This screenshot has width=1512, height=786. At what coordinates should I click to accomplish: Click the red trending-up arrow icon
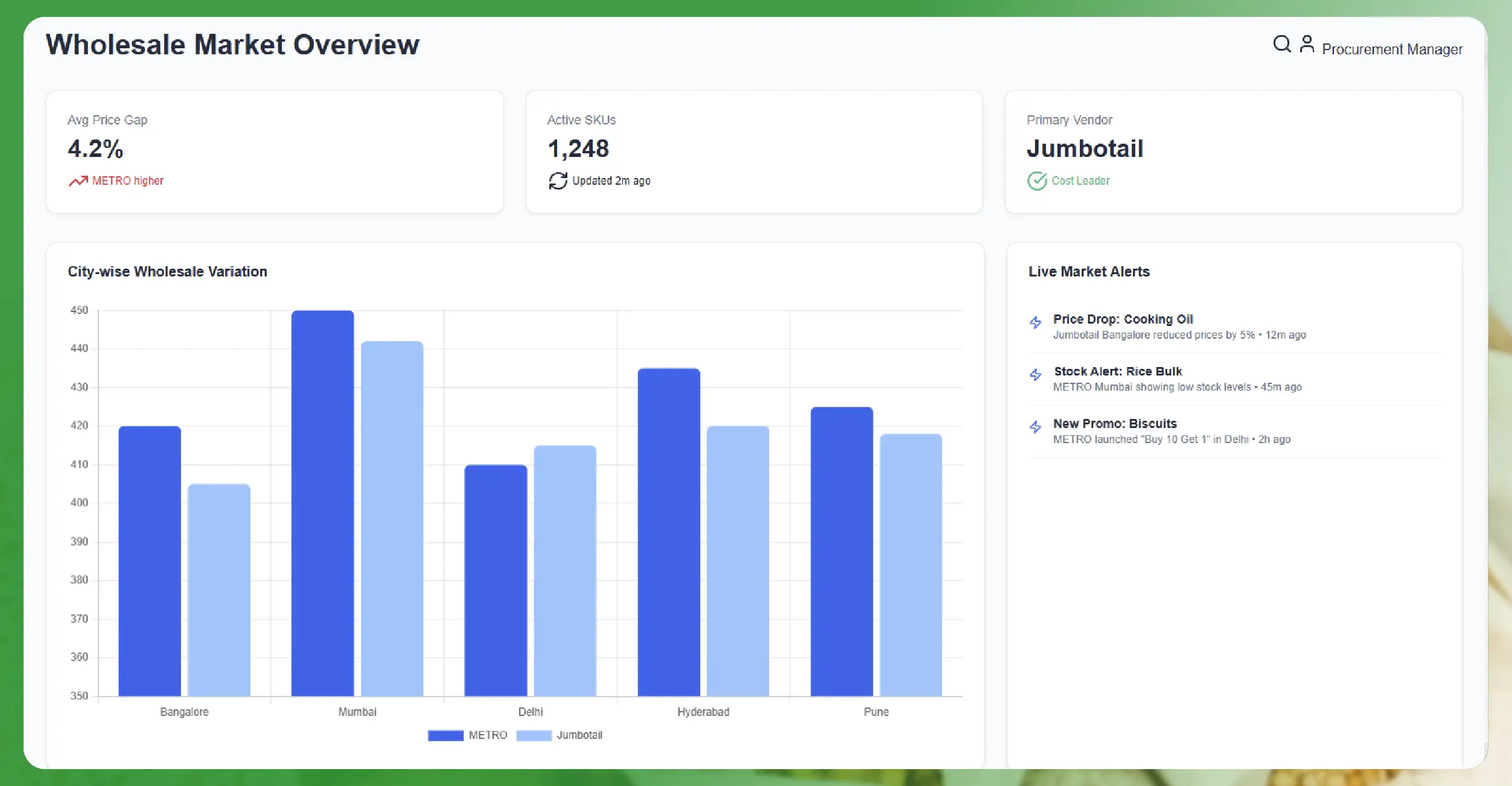[78, 181]
